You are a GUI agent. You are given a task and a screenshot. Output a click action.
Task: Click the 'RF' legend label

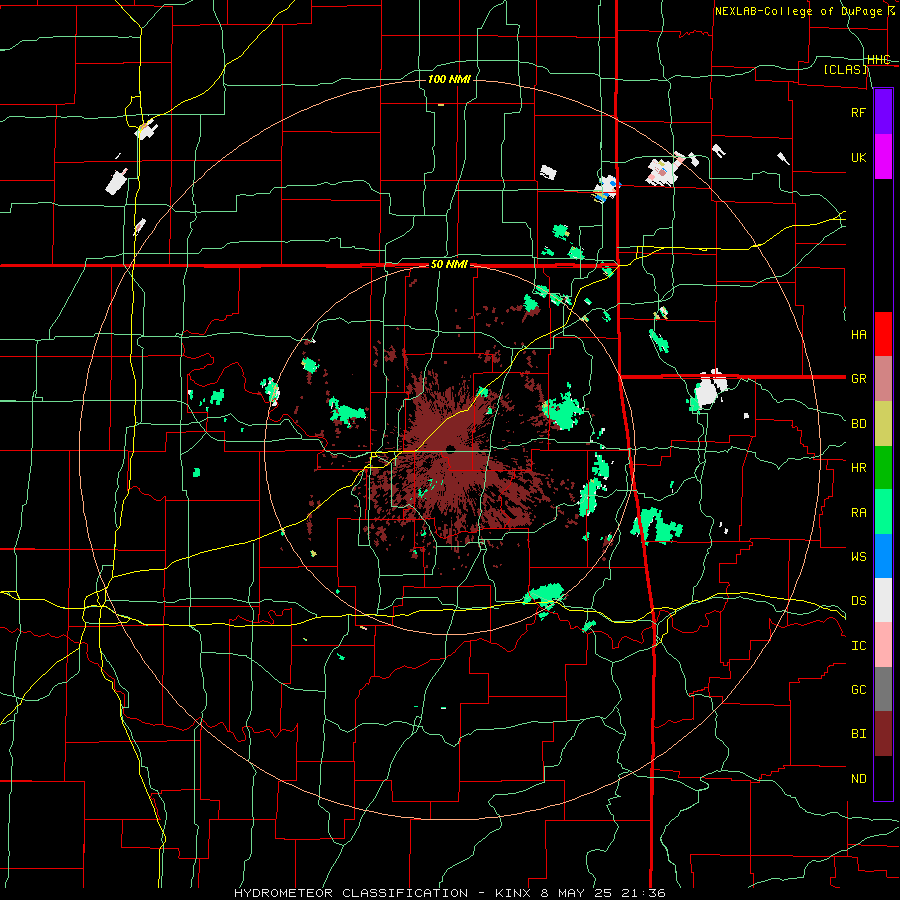click(858, 112)
